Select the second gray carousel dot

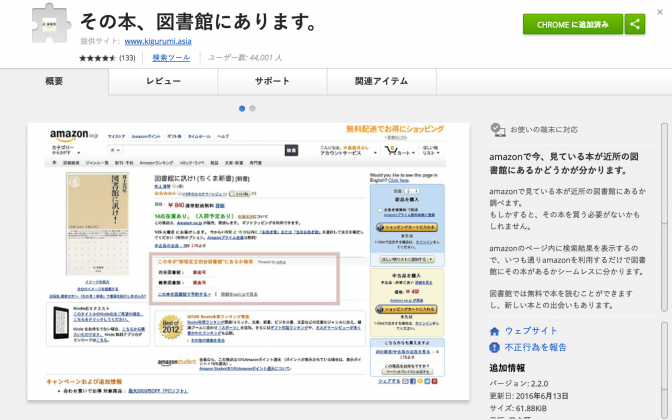pos(252,109)
